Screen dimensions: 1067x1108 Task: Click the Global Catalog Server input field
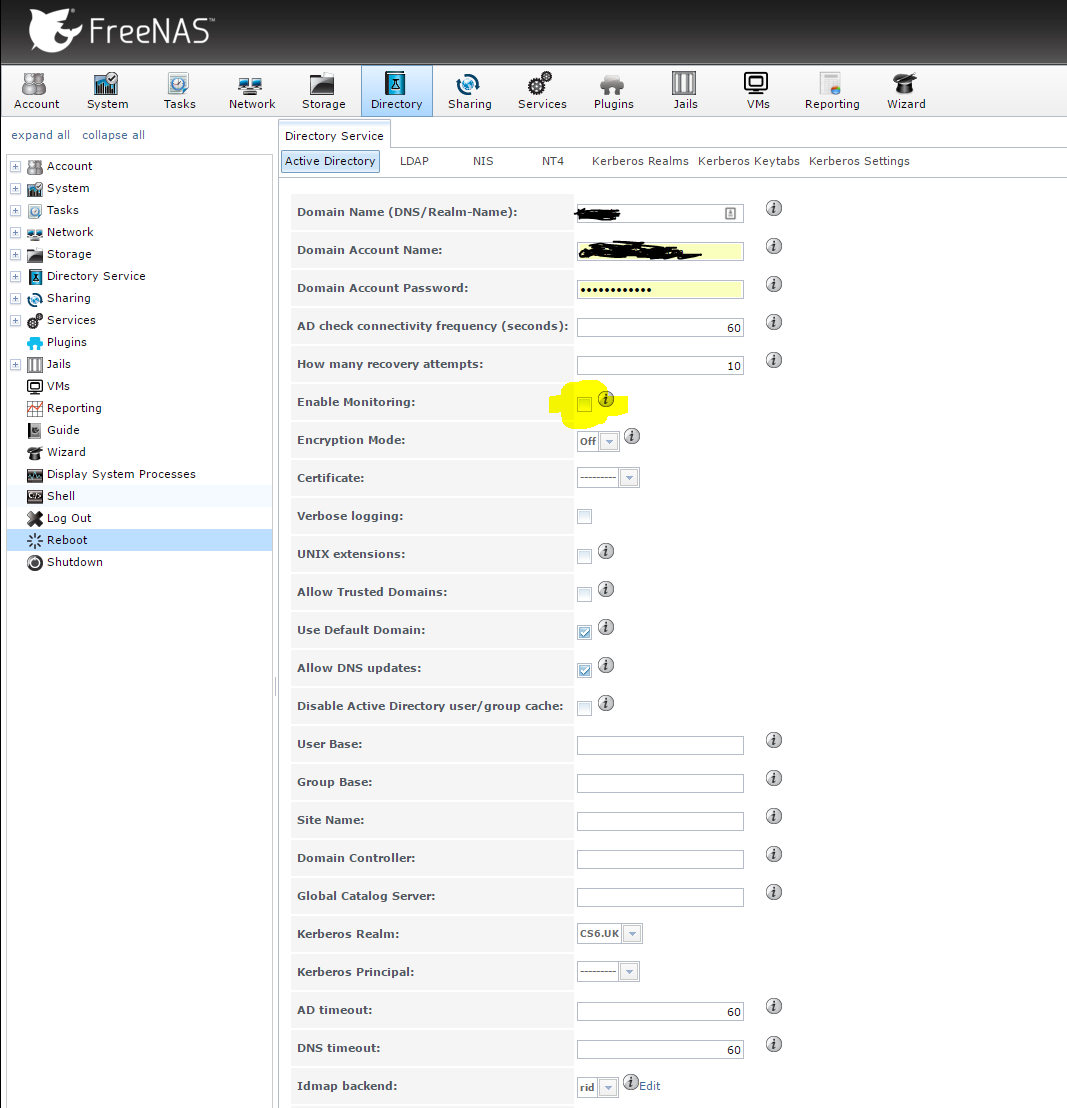point(660,897)
